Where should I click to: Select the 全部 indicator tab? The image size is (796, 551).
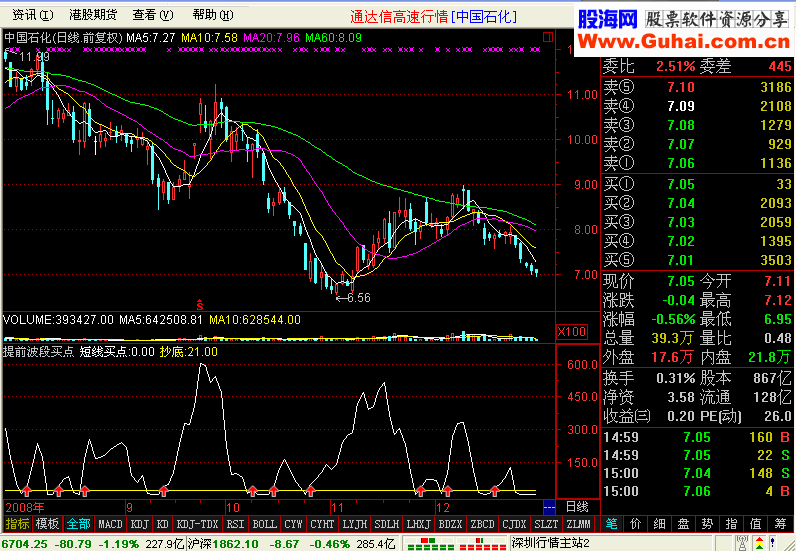pyautogui.click(x=78, y=524)
